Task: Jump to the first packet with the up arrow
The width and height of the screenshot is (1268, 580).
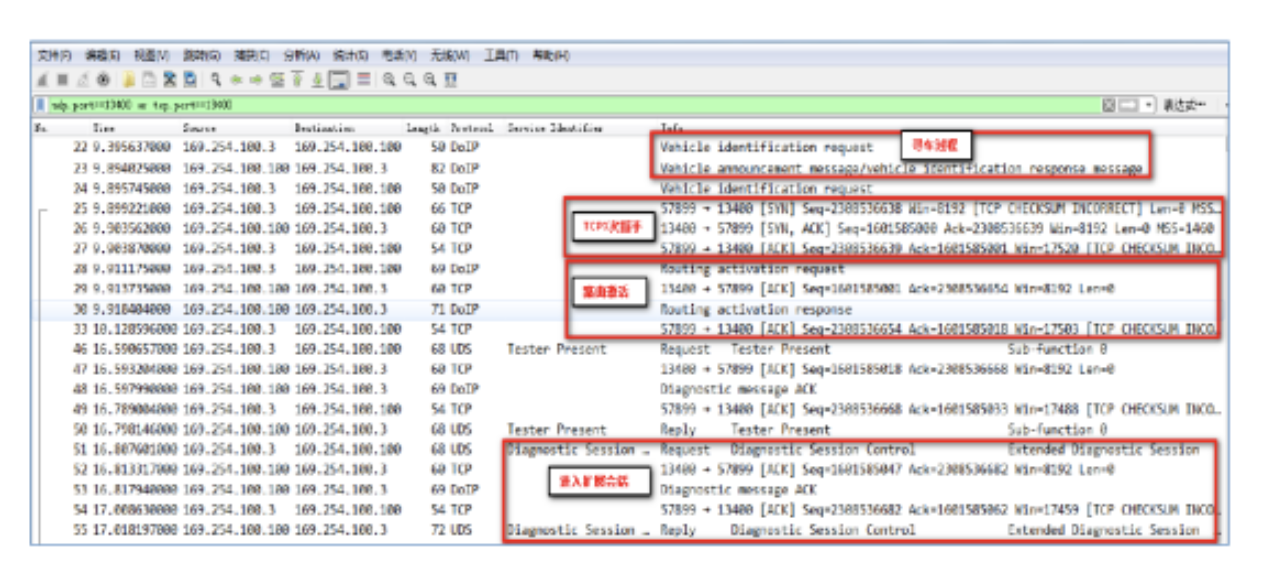Action: 297,79
